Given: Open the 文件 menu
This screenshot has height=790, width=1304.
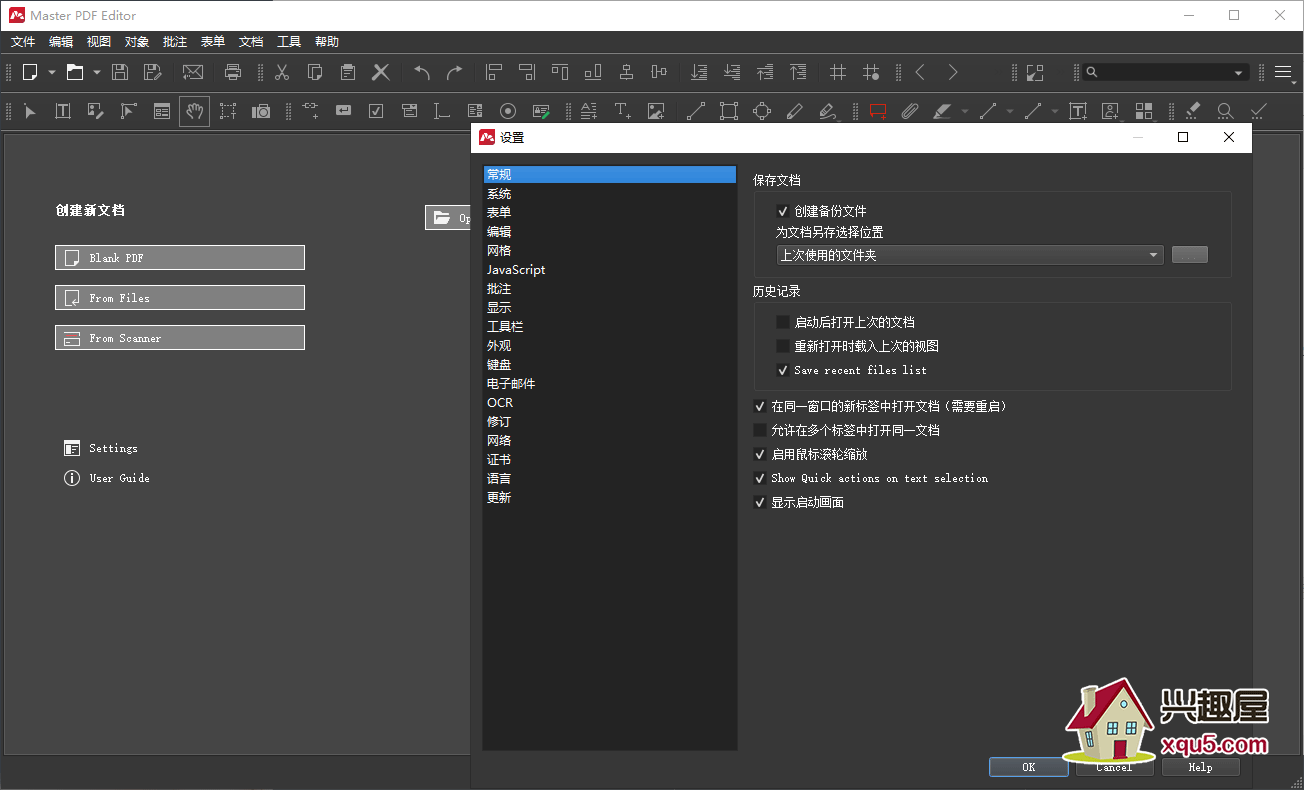Looking at the screenshot, I should 23,42.
